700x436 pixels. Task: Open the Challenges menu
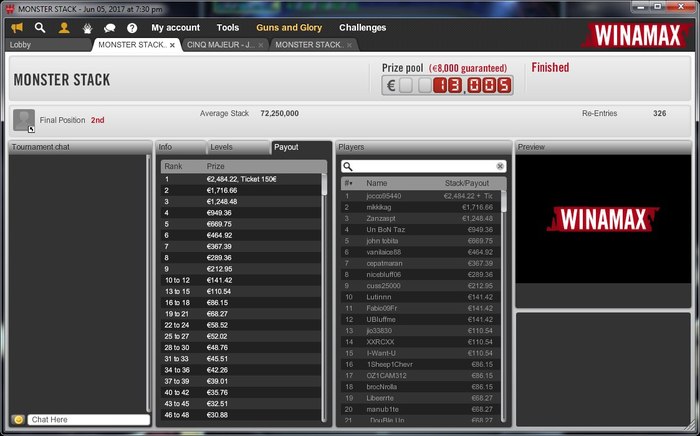click(362, 28)
